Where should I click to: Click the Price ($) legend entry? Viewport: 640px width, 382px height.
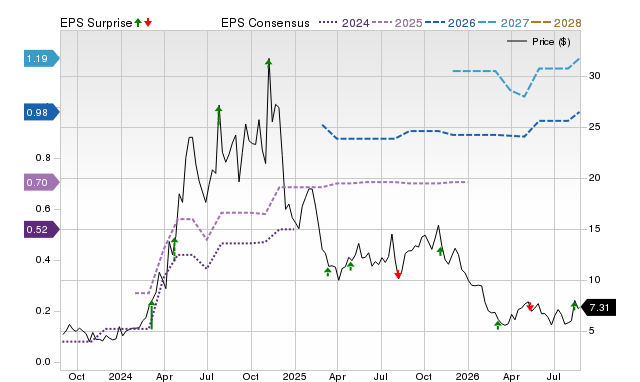coord(539,42)
